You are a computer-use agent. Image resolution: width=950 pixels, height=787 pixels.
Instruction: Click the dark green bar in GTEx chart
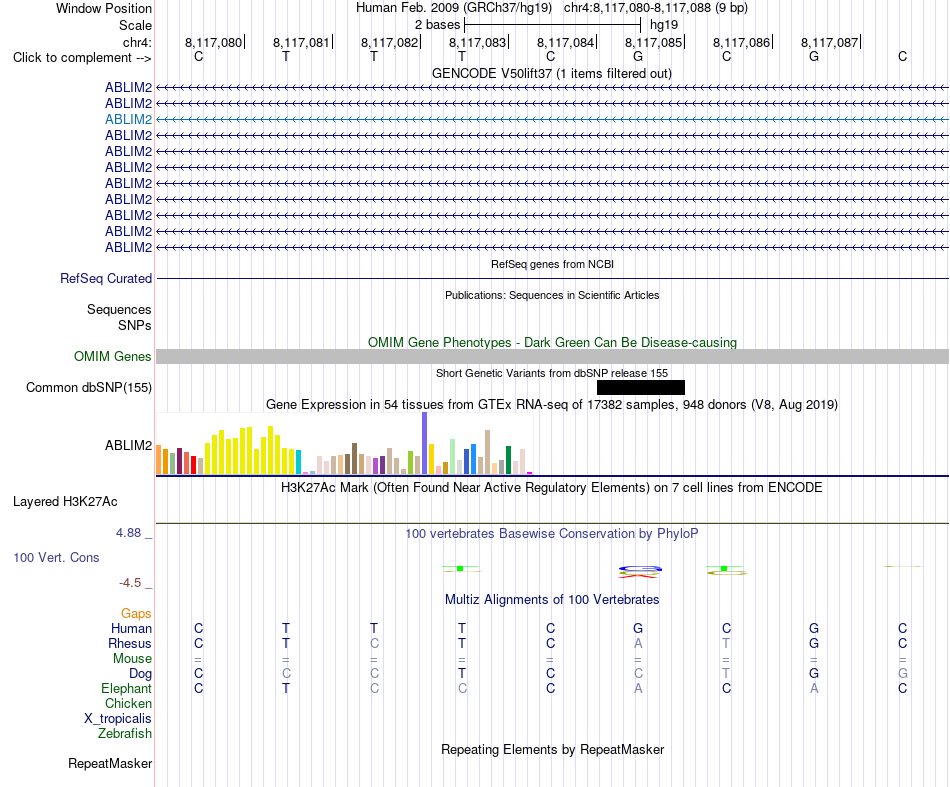click(x=508, y=460)
